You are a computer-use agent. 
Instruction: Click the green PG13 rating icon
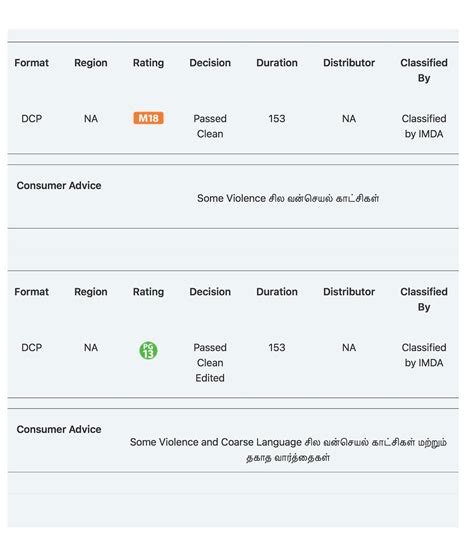pyautogui.click(x=148, y=350)
